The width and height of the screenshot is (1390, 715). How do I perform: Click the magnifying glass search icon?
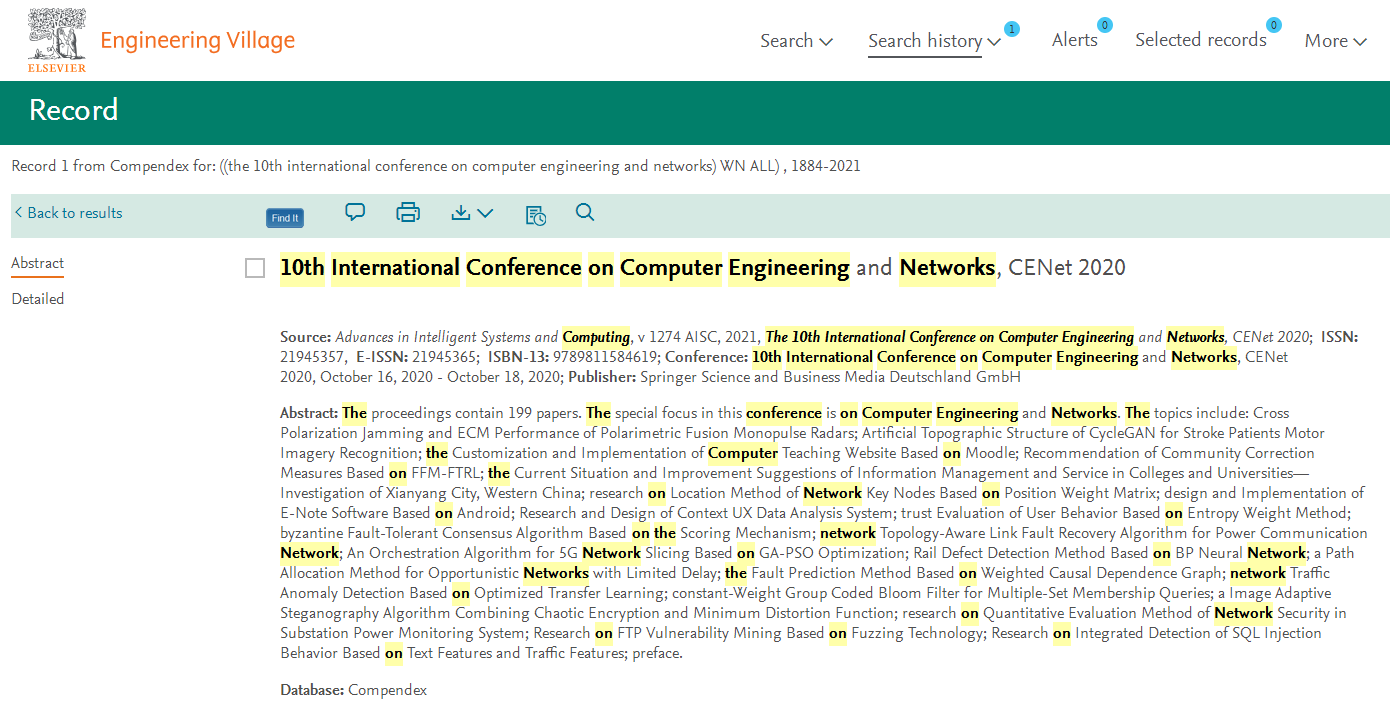click(585, 212)
